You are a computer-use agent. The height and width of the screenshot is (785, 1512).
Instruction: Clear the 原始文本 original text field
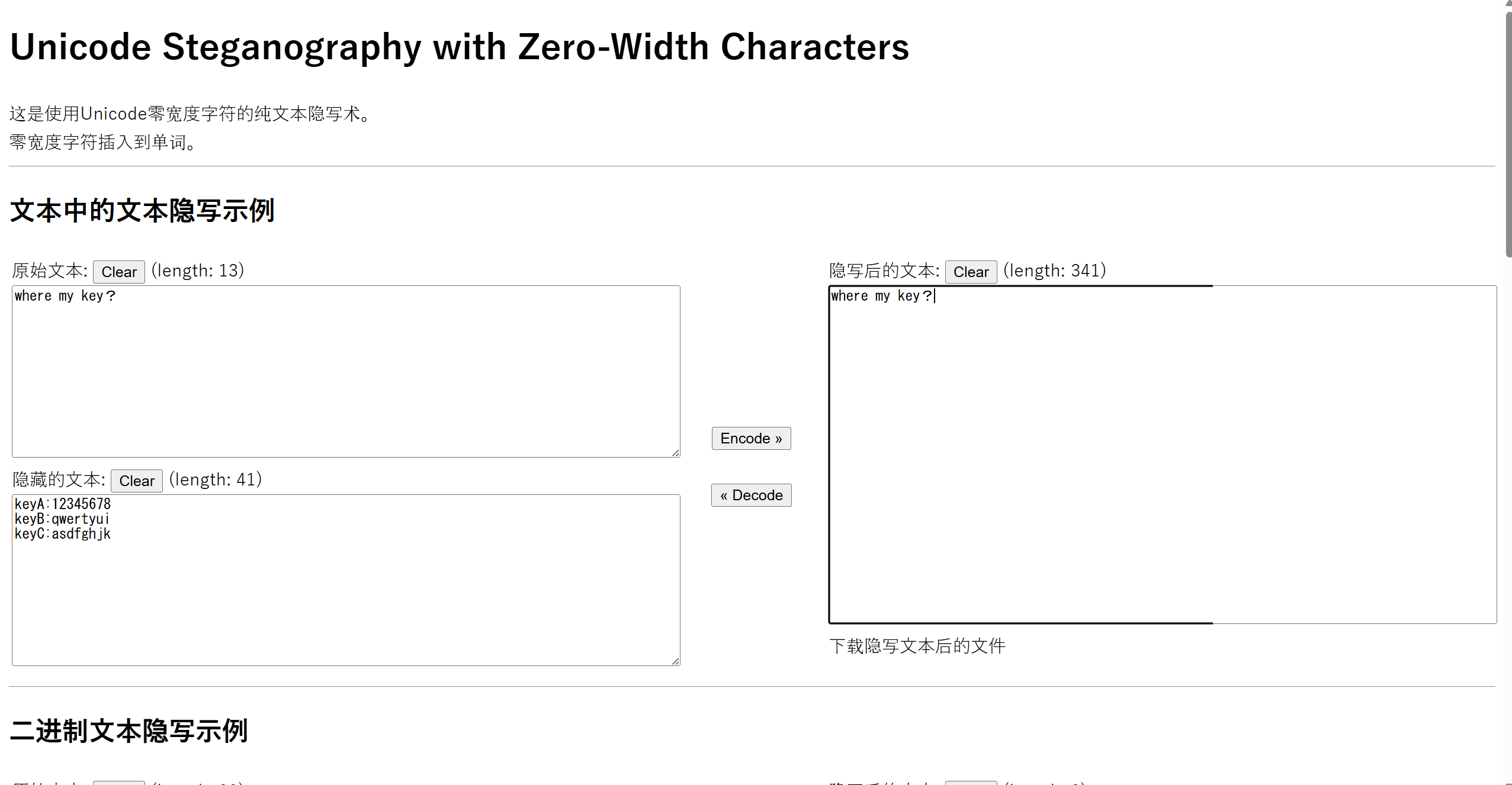click(118, 272)
